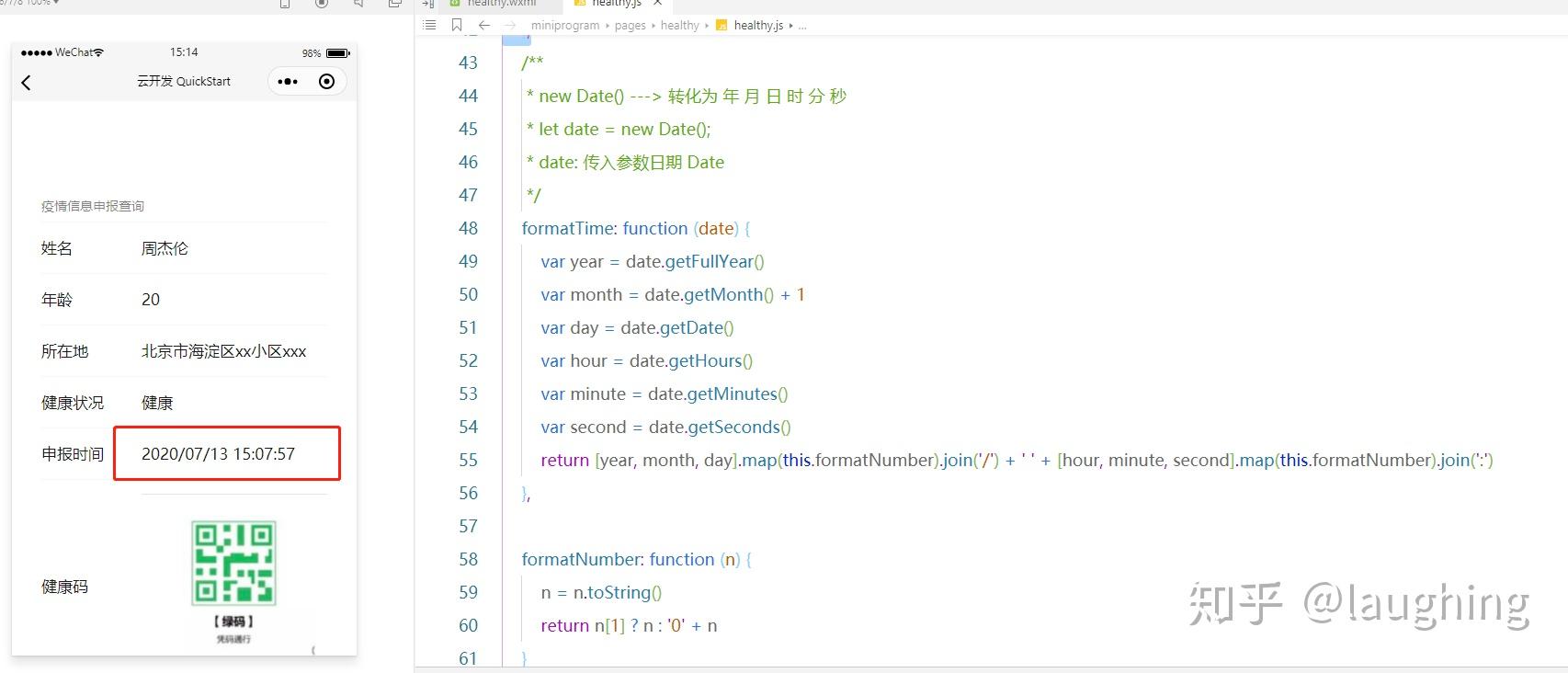This screenshot has height=673, width=1568.
Task: Click the health QR code image
Action: point(233,564)
